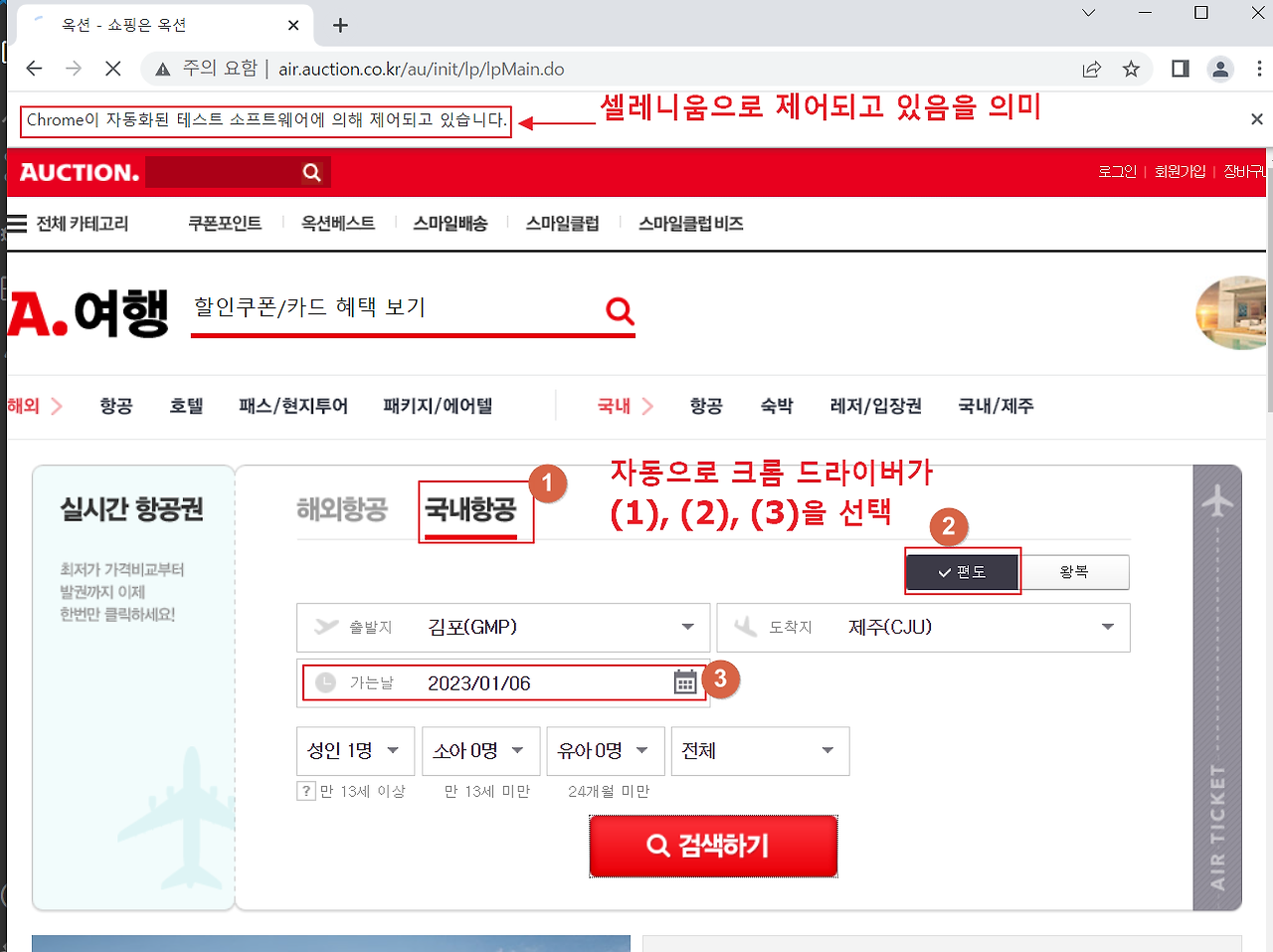Open 유아 0명 dropdown
This screenshot has height=952, width=1273.
click(x=607, y=751)
